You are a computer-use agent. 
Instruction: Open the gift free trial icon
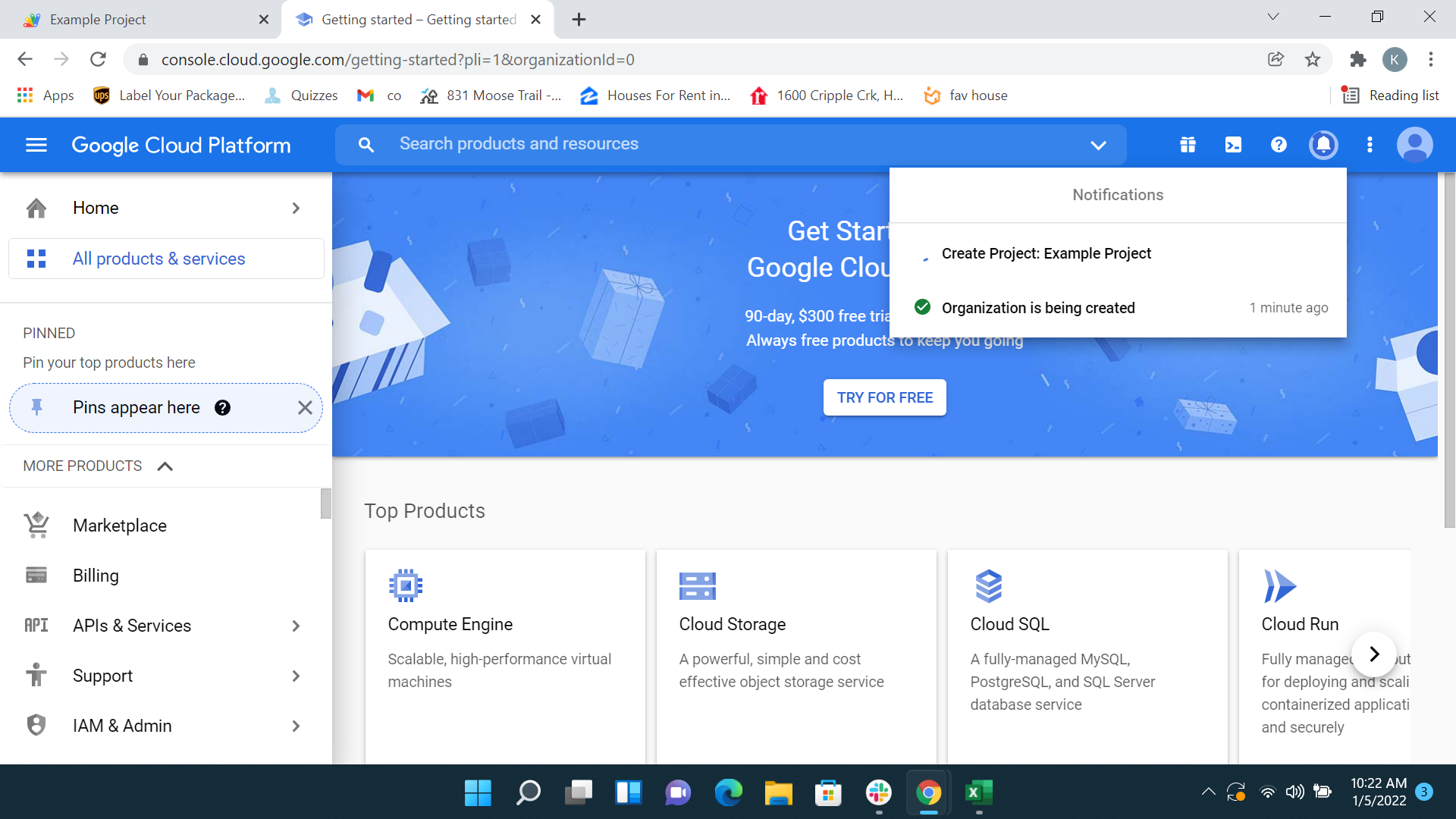tap(1188, 145)
